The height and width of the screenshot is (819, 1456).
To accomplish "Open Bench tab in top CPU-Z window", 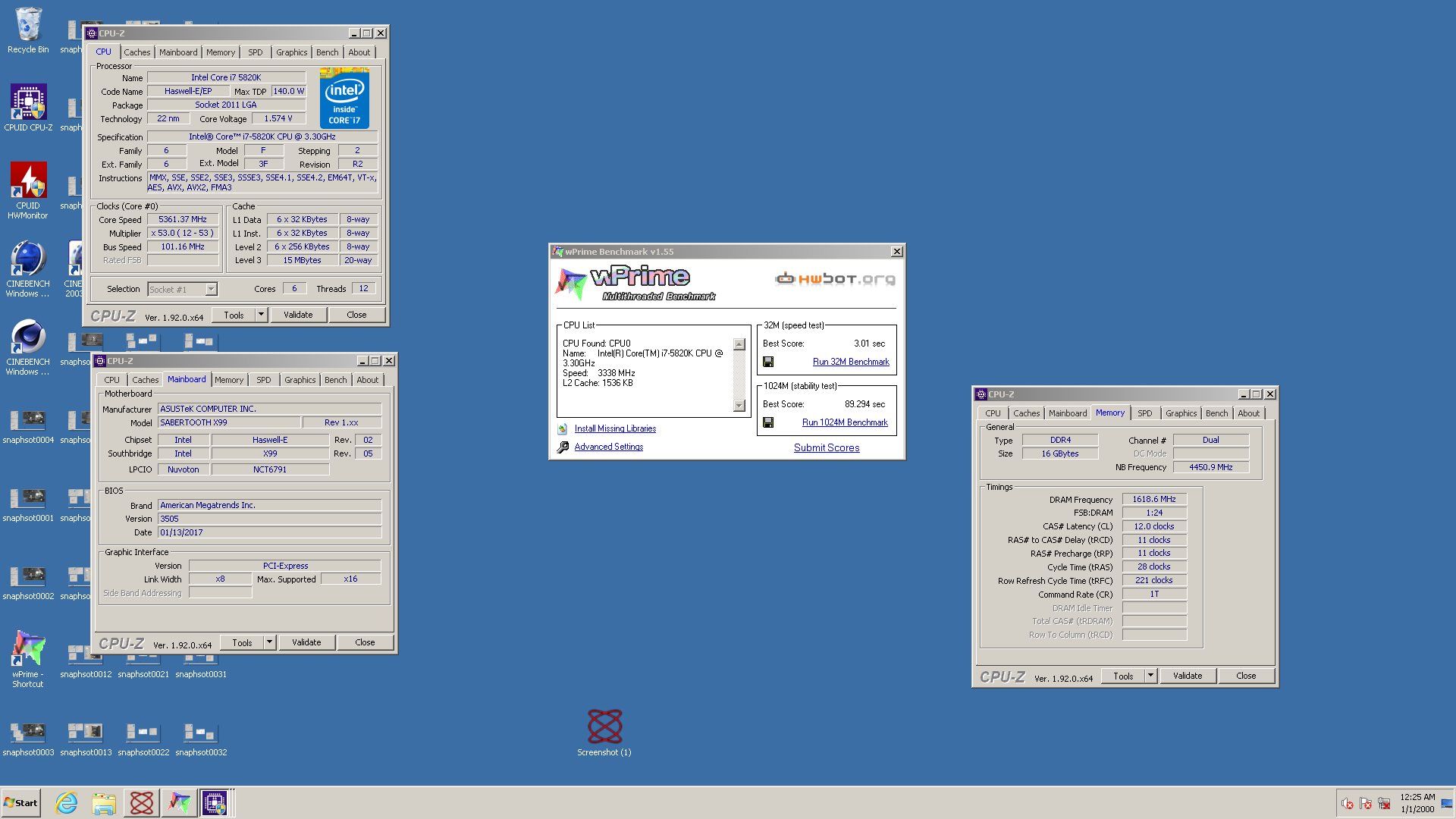I will click(328, 52).
